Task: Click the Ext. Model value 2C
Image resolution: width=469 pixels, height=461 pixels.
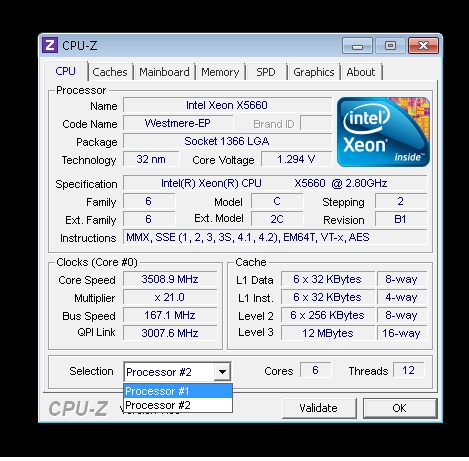Action: click(x=277, y=219)
